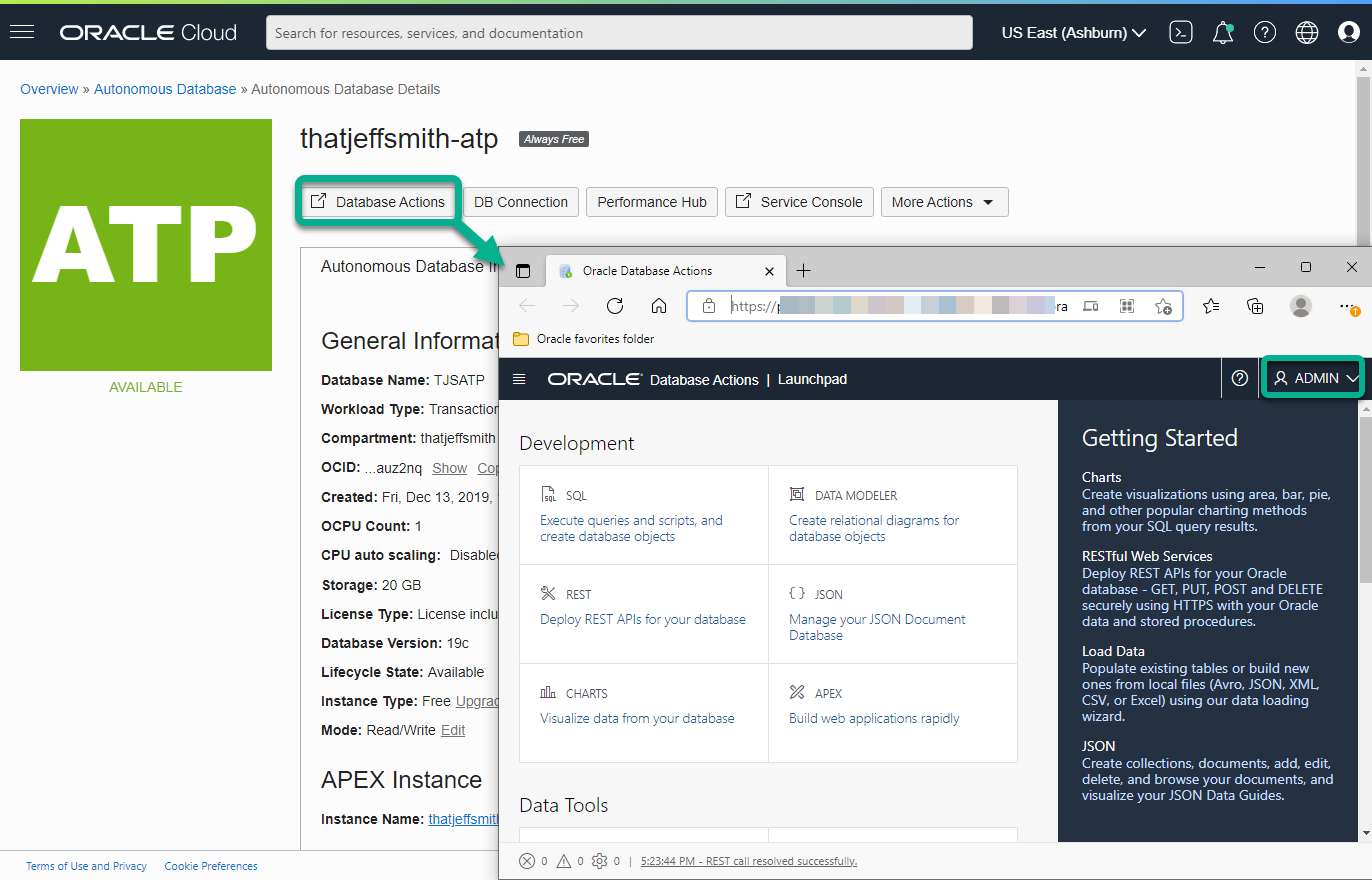Viewport: 1372px width, 880px height.
Task: Click the Oracle Database Actions browser tab
Action: click(666, 271)
